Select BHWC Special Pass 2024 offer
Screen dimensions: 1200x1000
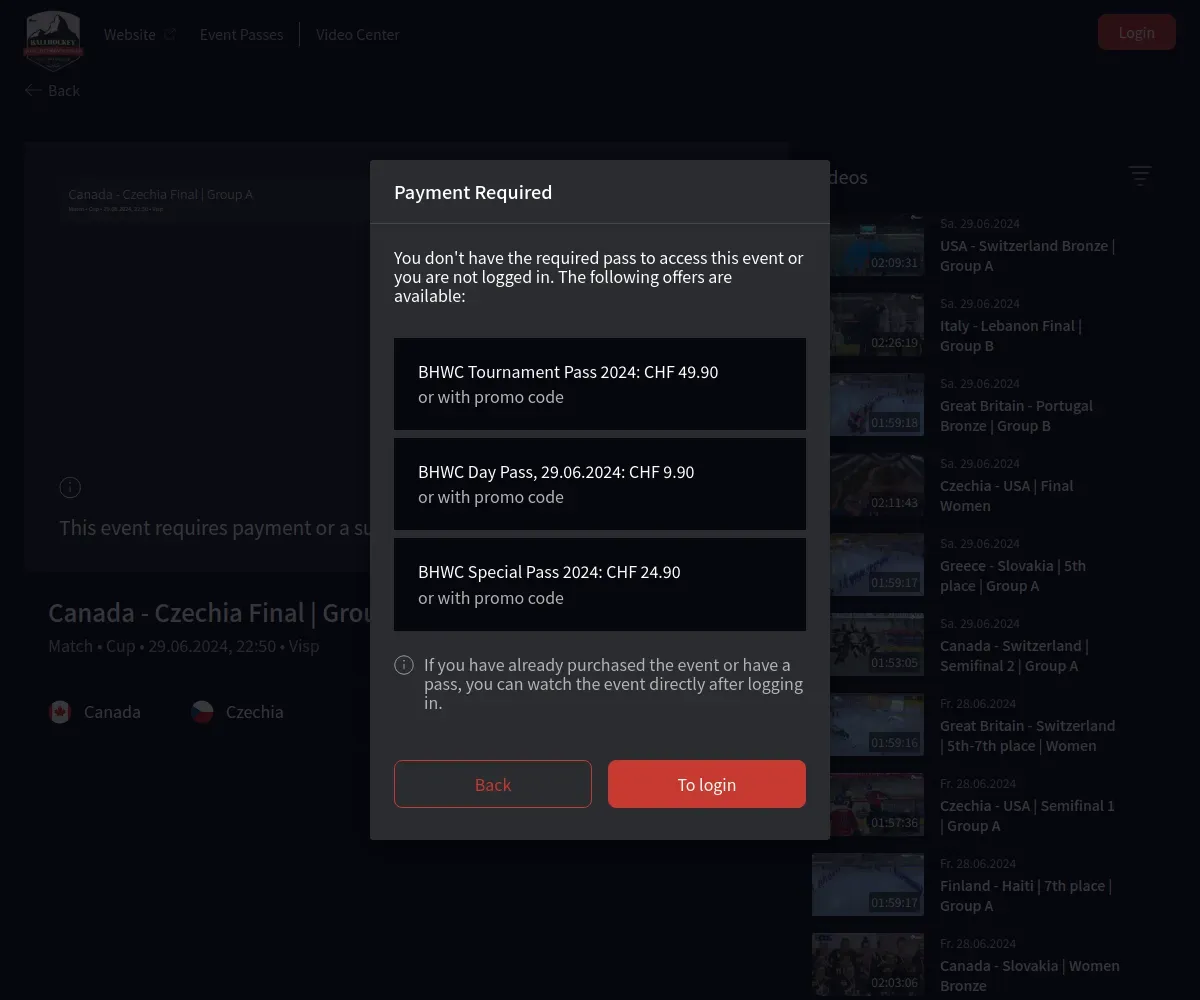pyautogui.click(x=600, y=584)
